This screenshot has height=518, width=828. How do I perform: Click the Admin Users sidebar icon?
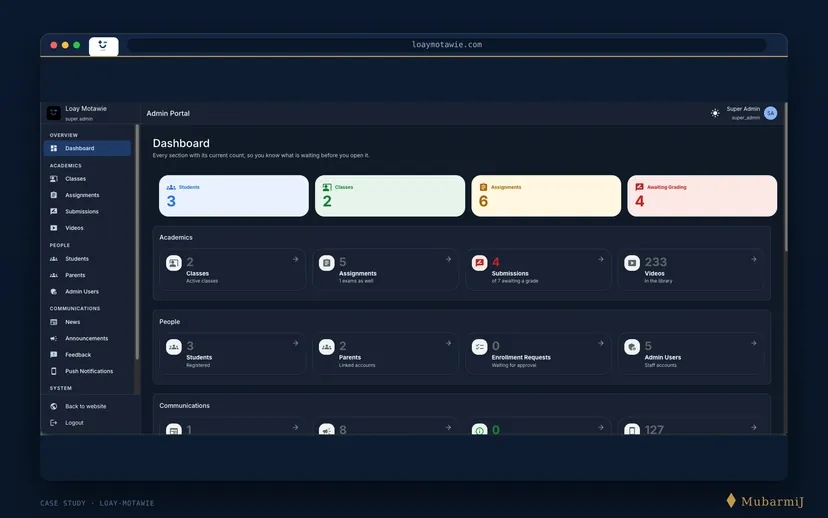[x=53, y=291]
